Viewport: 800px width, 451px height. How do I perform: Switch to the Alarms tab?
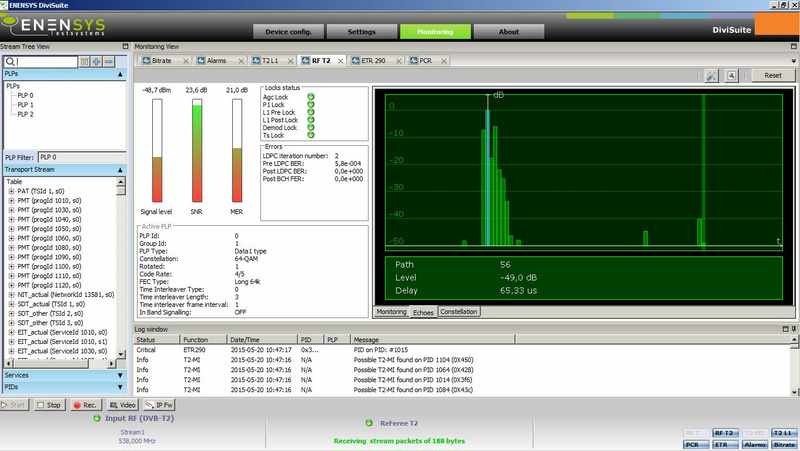[x=216, y=61]
